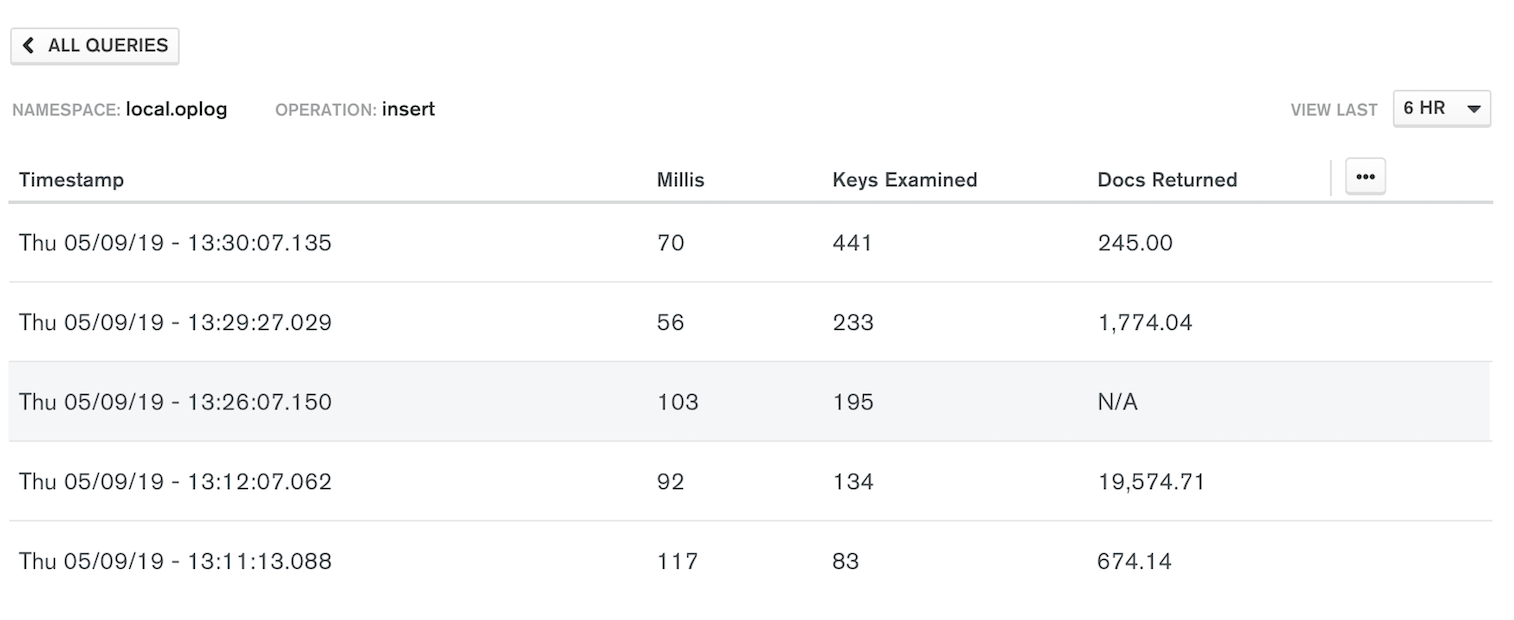Select the 13:11:13.088 query row
This screenshot has height=620, width=1514.
(x=750, y=561)
